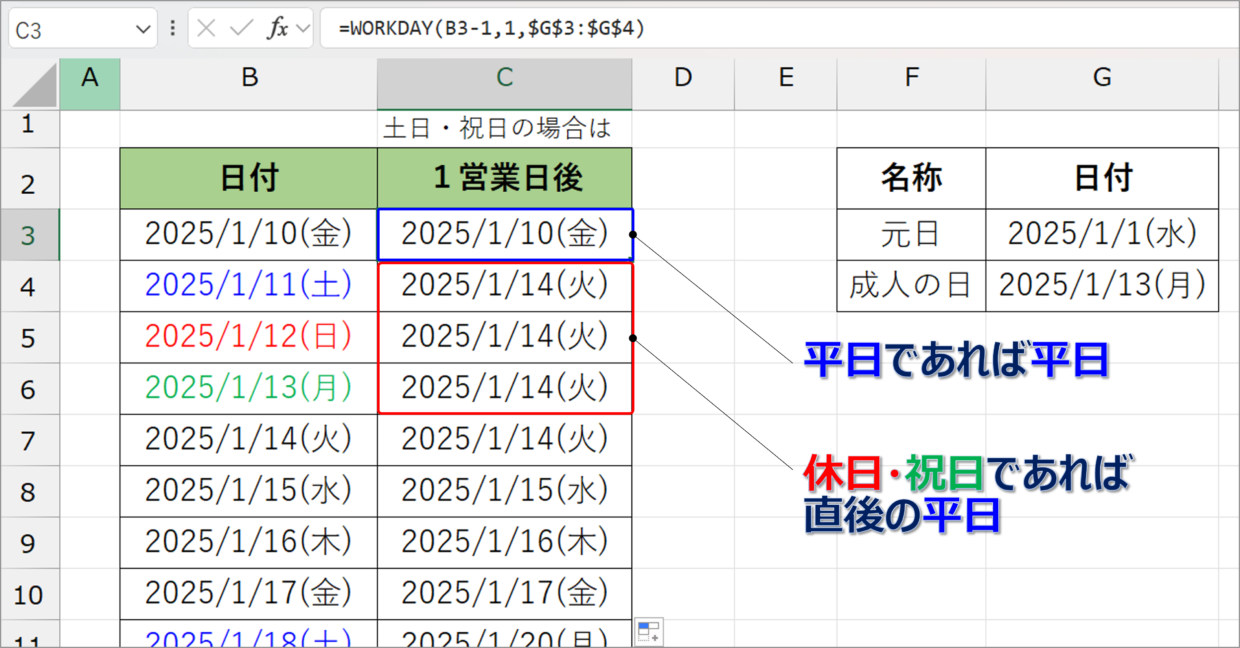The width and height of the screenshot is (1240, 648).
Task: Select row 3 header
Action: coord(28,235)
